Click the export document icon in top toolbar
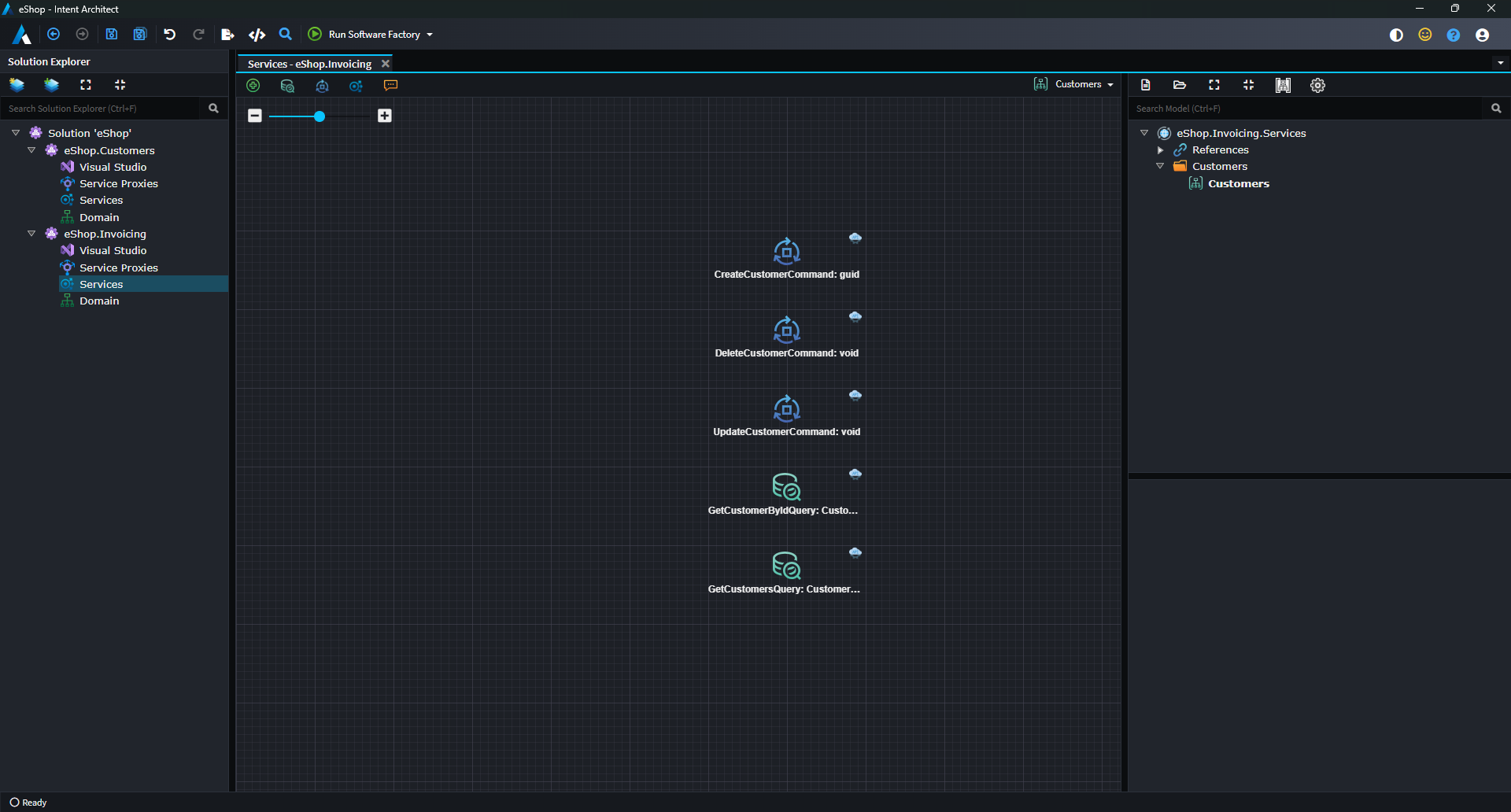 (x=227, y=35)
